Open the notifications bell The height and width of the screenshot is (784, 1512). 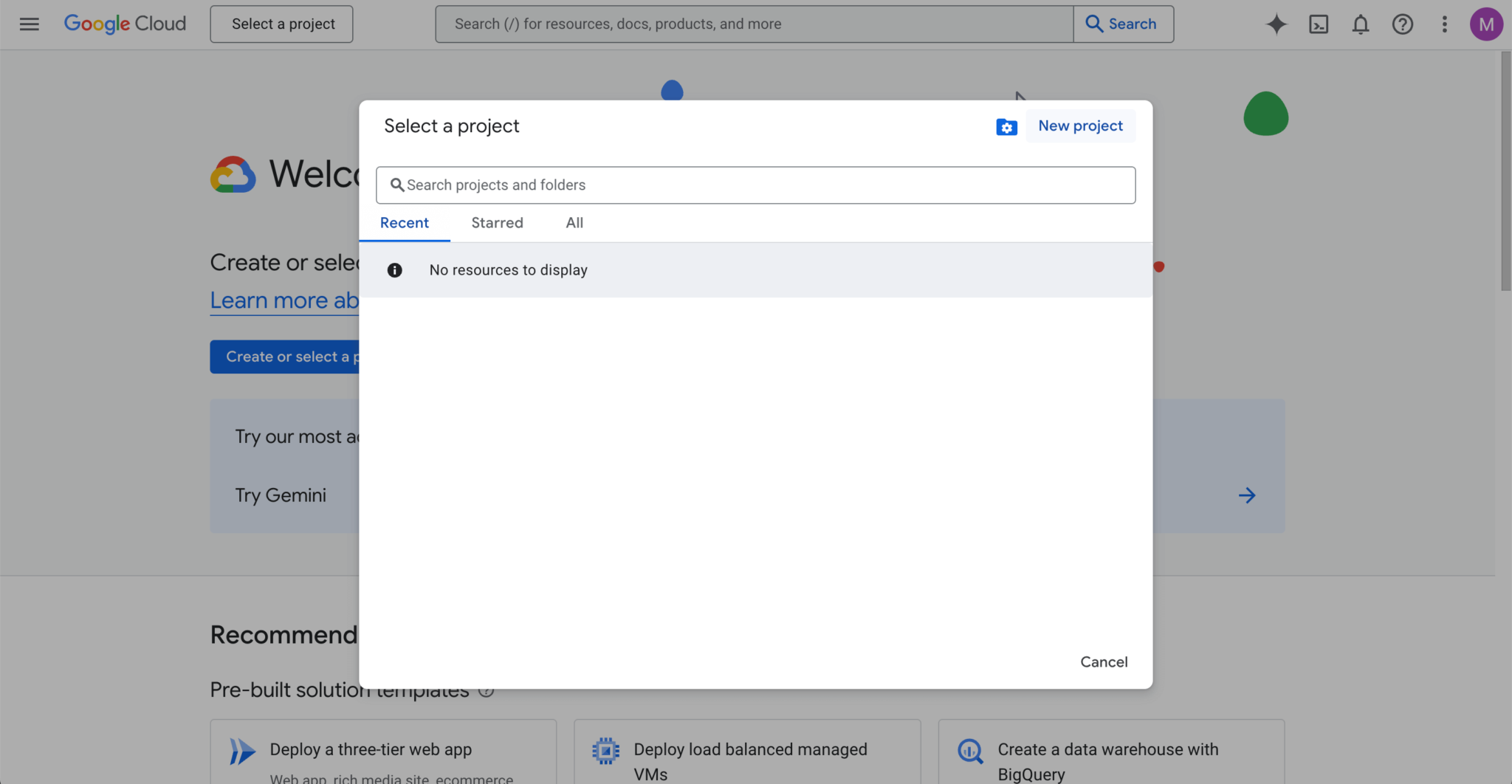pos(1361,24)
